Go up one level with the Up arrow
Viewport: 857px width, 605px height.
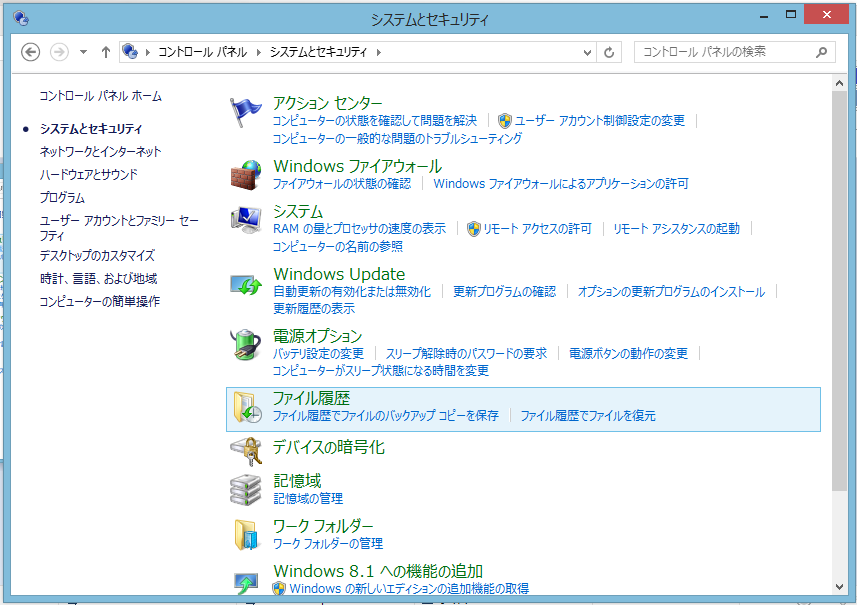[x=105, y=52]
